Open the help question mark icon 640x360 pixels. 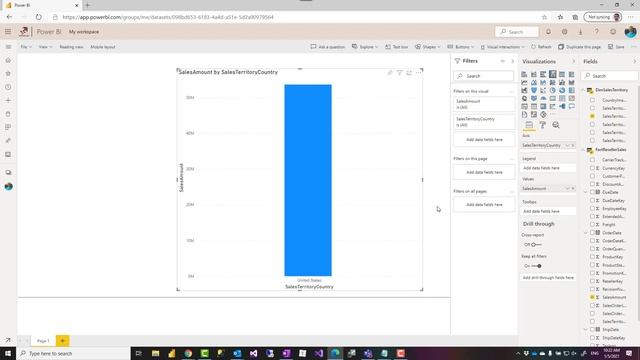pos(596,32)
